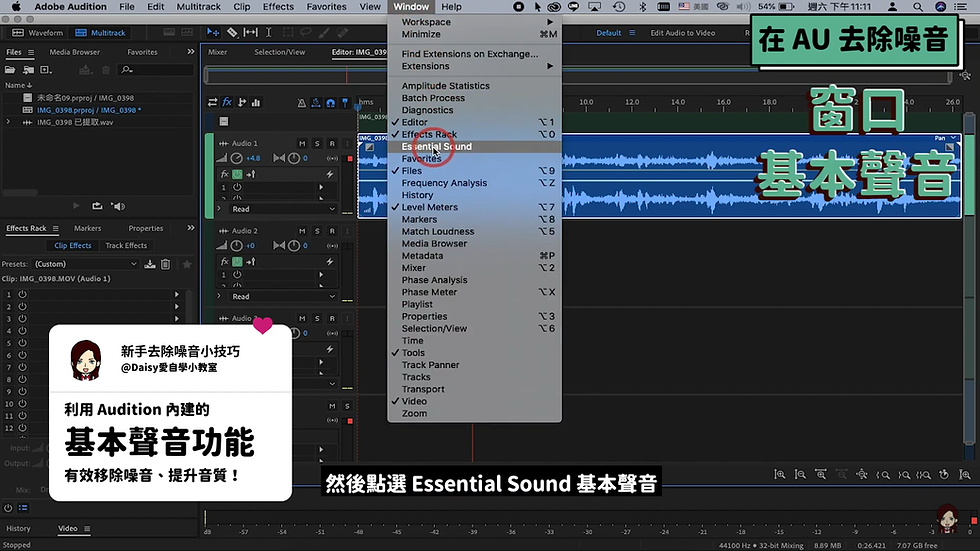980x551 pixels.
Task: Click the Import file icon in Files panel
Action: click(x=28, y=70)
